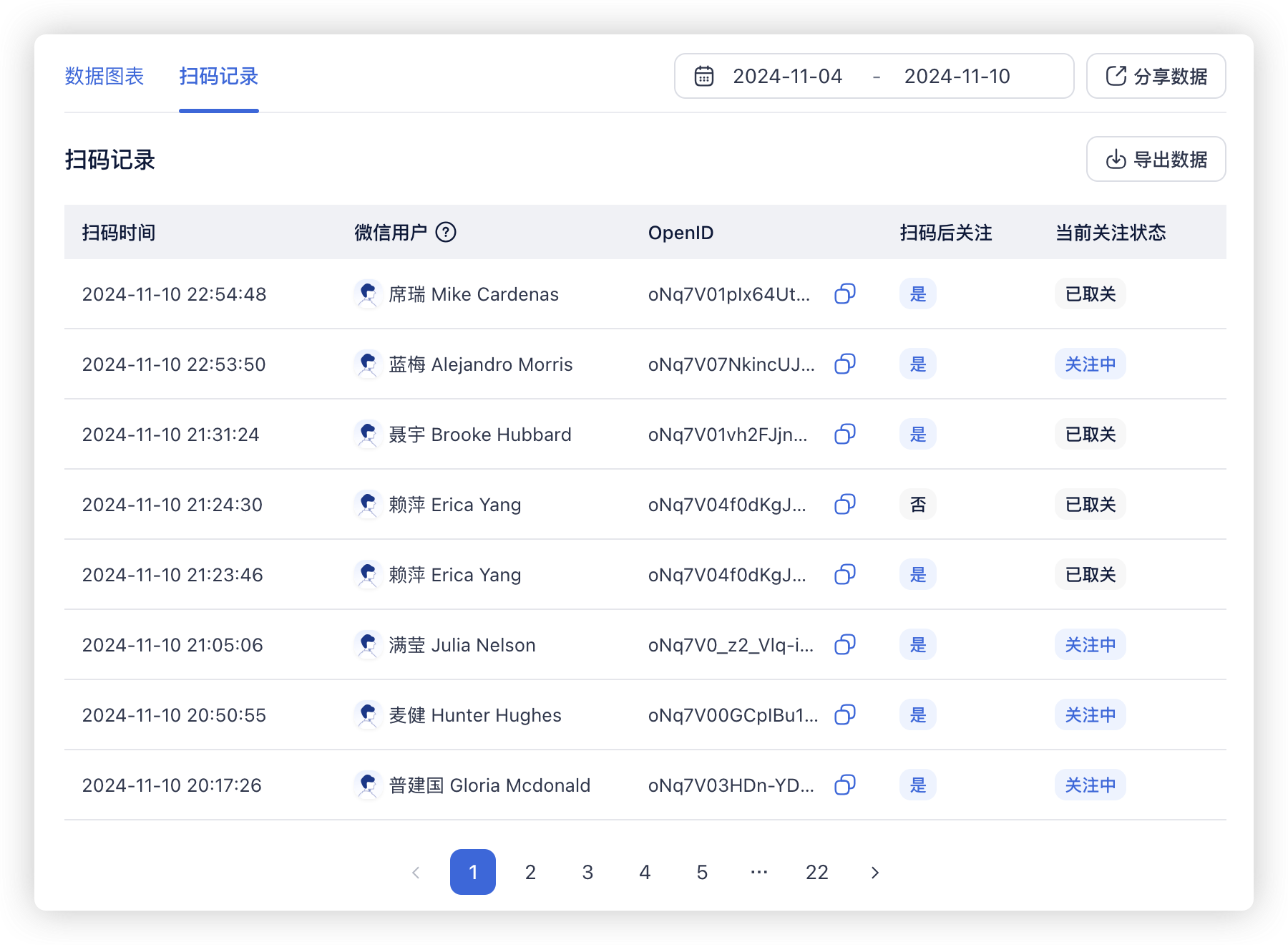Switch to the 数据图表 tab

[104, 76]
